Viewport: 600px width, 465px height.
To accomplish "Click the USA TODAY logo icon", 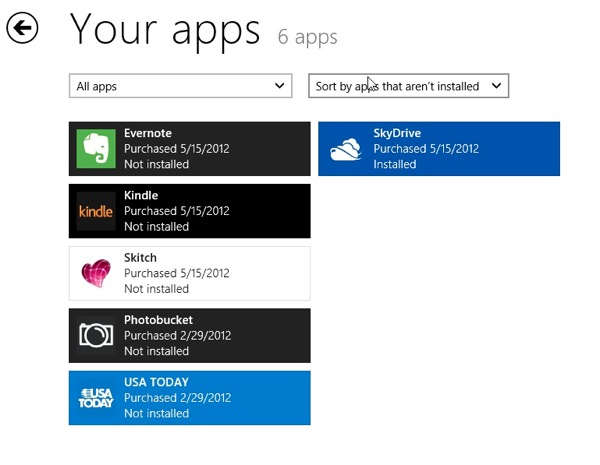I will pos(96,398).
